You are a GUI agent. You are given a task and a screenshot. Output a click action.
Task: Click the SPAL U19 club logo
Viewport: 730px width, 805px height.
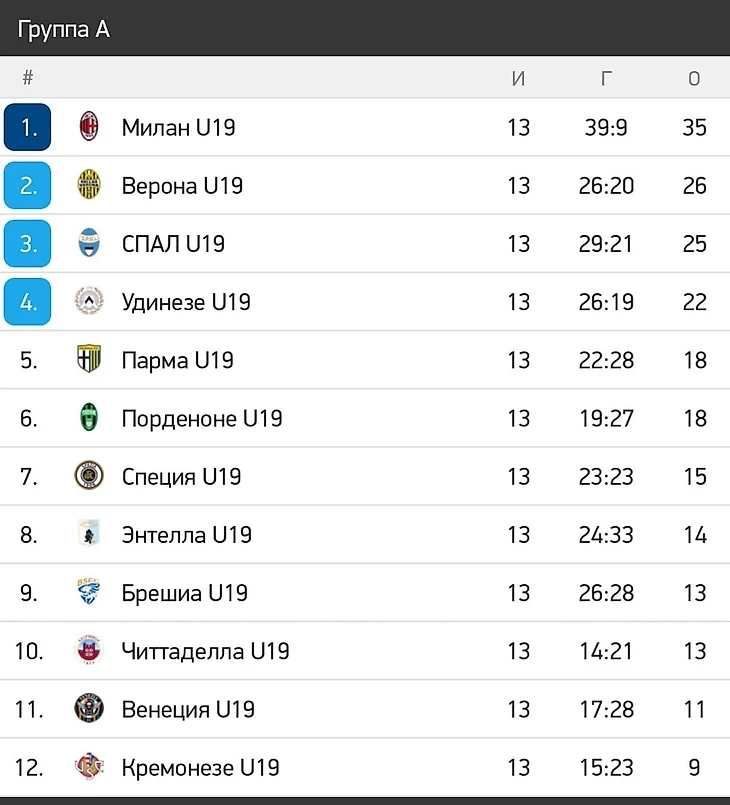click(x=89, y=243)
